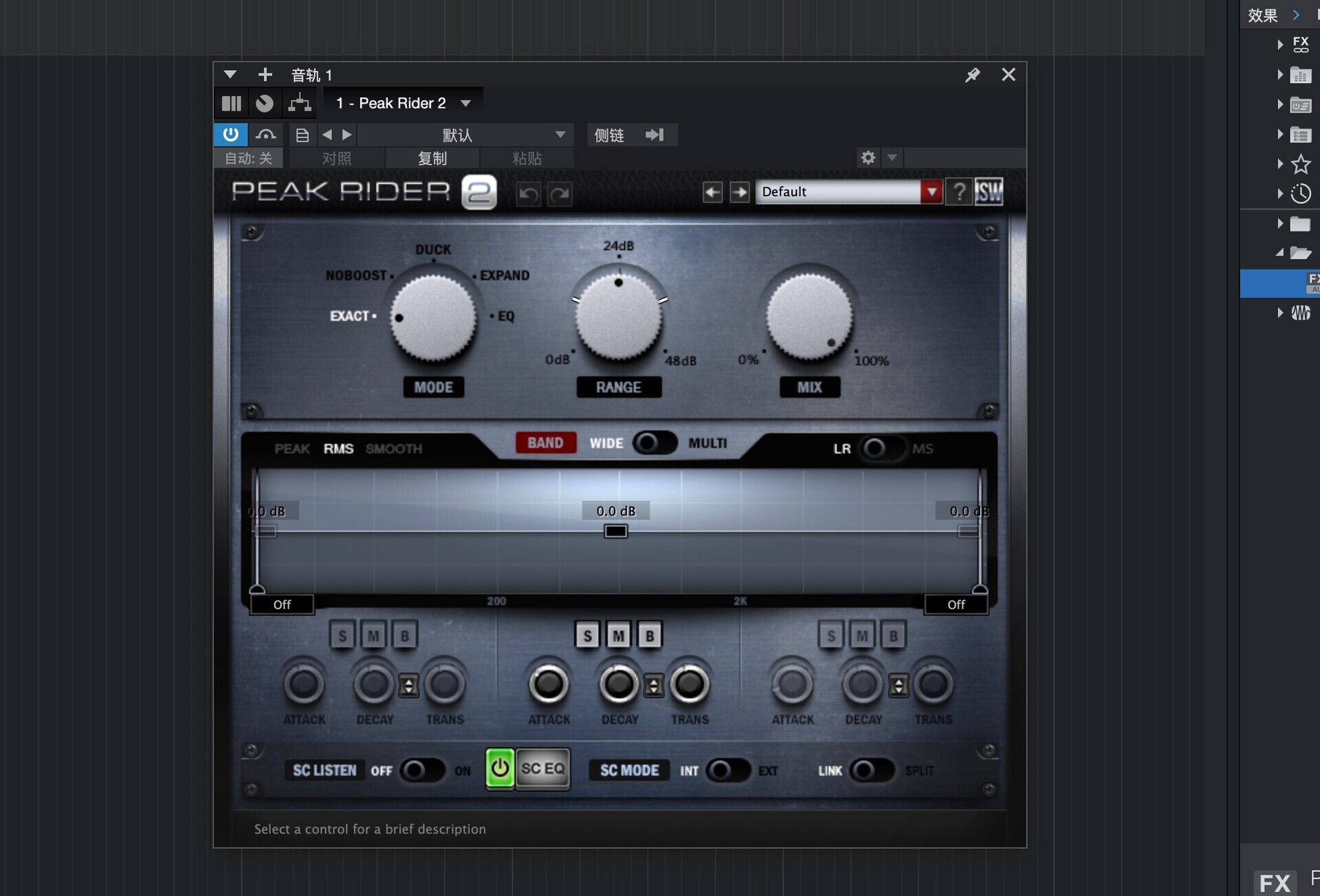Click the 对照 compare button
The width and height of the screenshot is (1320, 896).
337,159
